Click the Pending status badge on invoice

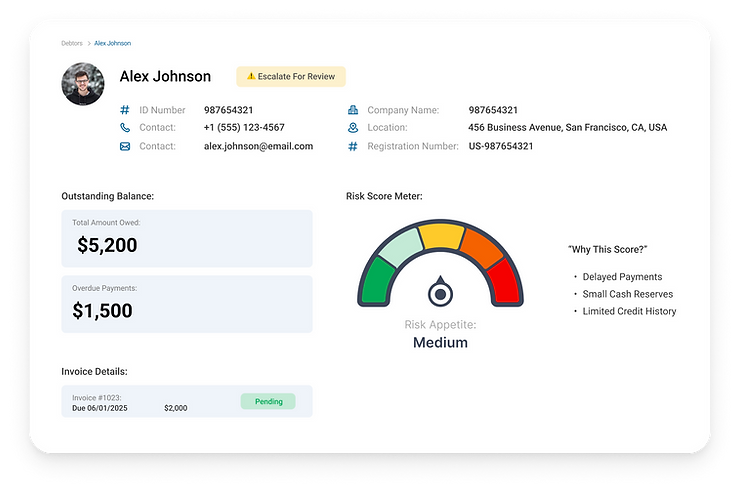268,401
